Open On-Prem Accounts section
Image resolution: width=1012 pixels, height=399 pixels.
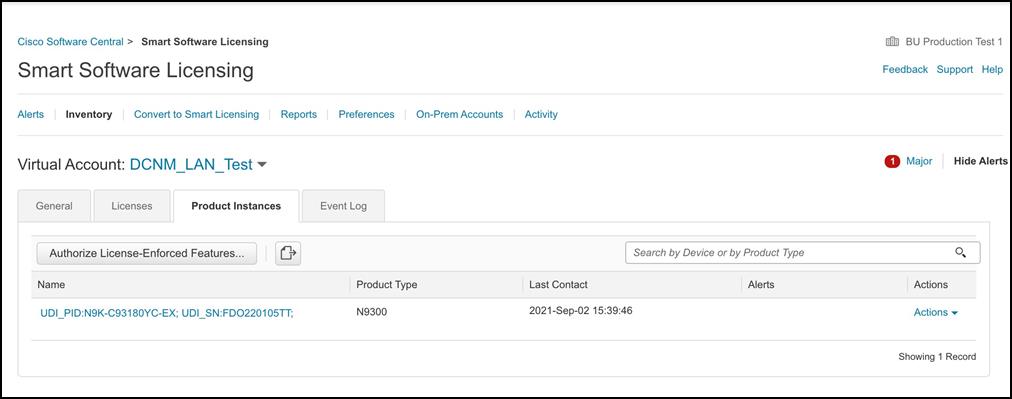coord(460,114)
